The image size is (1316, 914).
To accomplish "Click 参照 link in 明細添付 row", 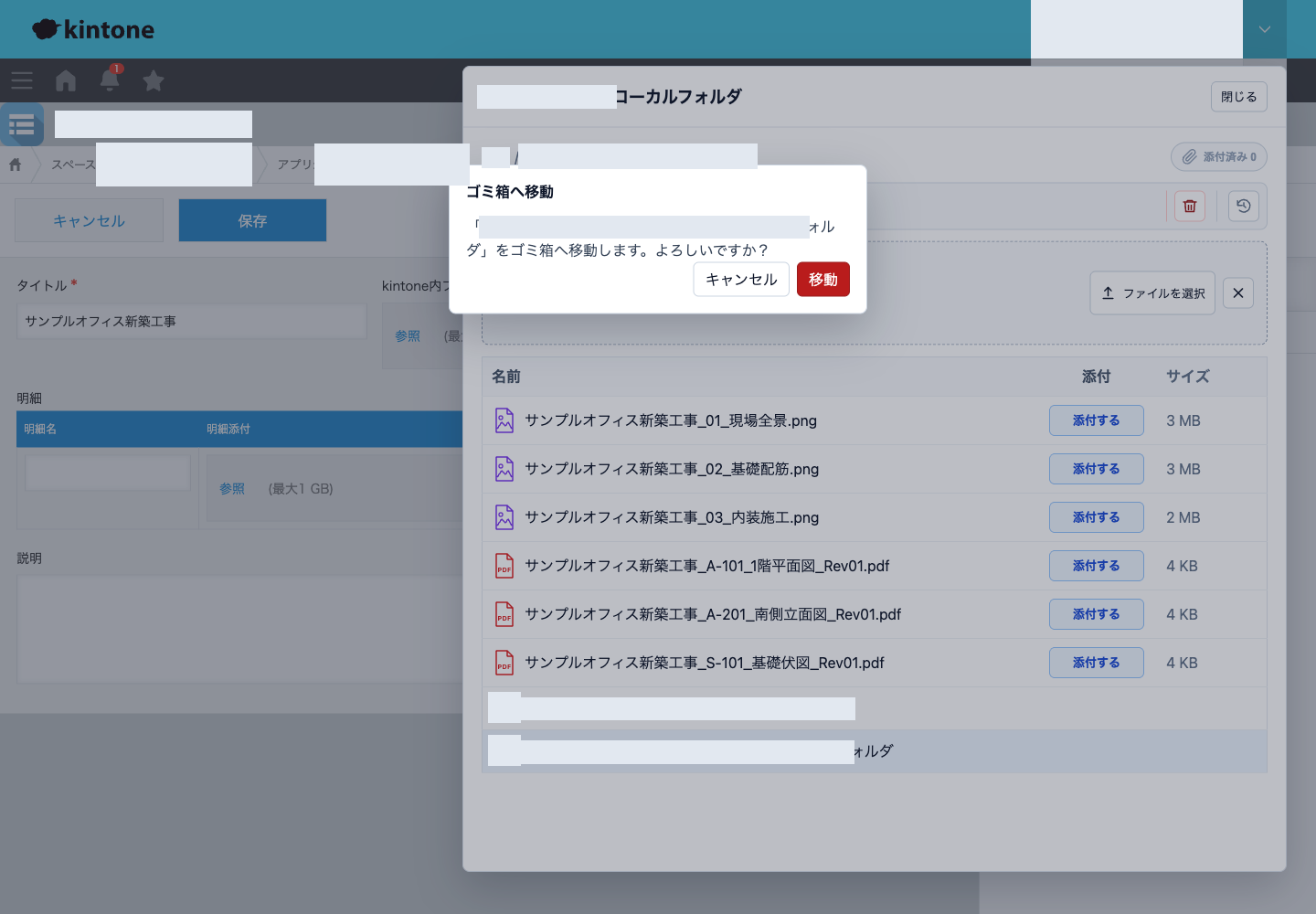I will pyautogui.click(x=232, y=489).
